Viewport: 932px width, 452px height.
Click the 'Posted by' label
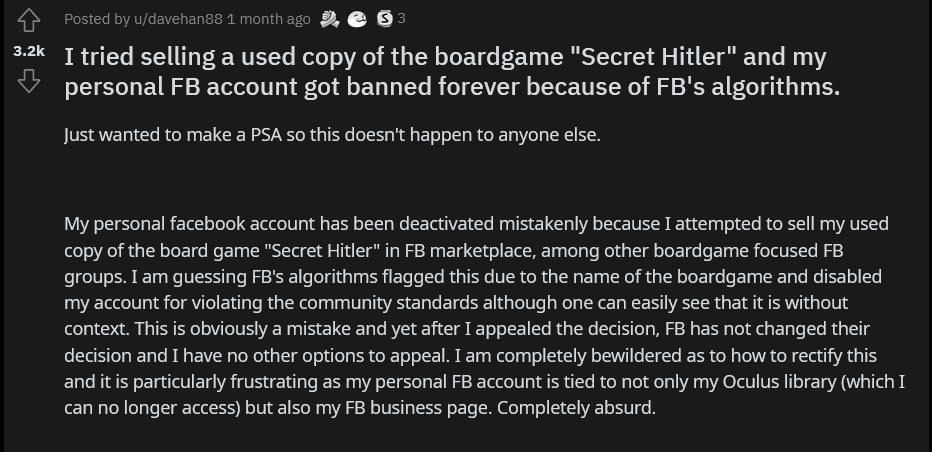point(97,19)
